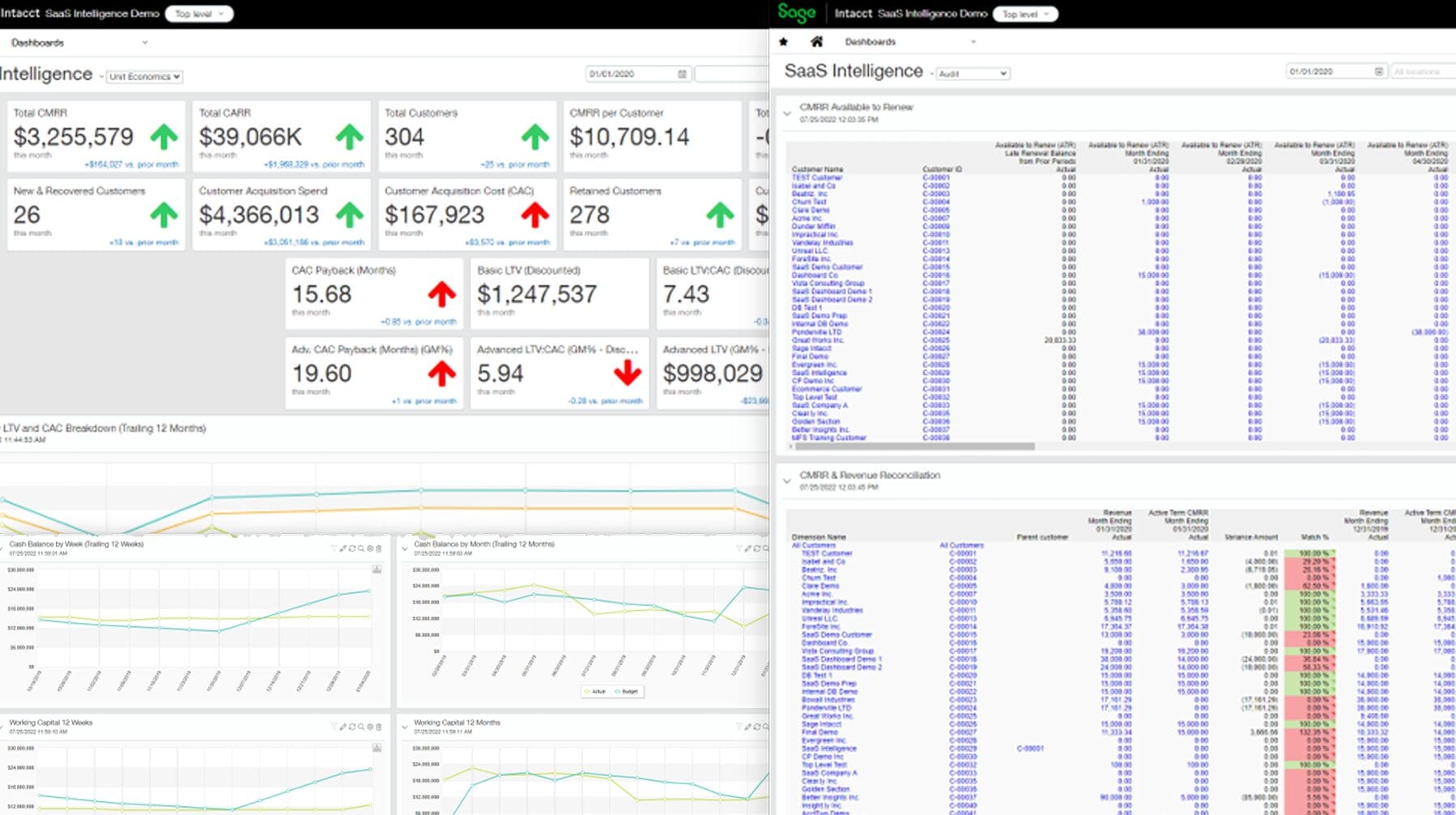Open the Unit Economics dashboard dropdown
The width and height of the screenshot is (1456, 815).
[x=144, y=77]
